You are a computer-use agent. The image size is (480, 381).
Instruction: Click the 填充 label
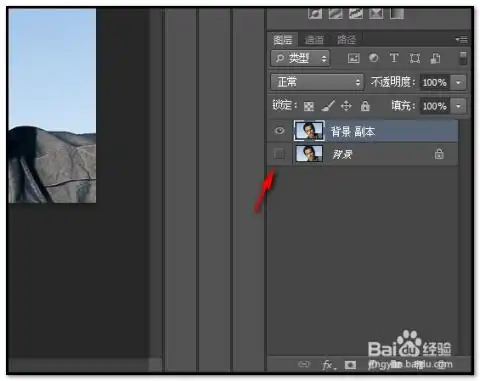(x=403, y=106)
